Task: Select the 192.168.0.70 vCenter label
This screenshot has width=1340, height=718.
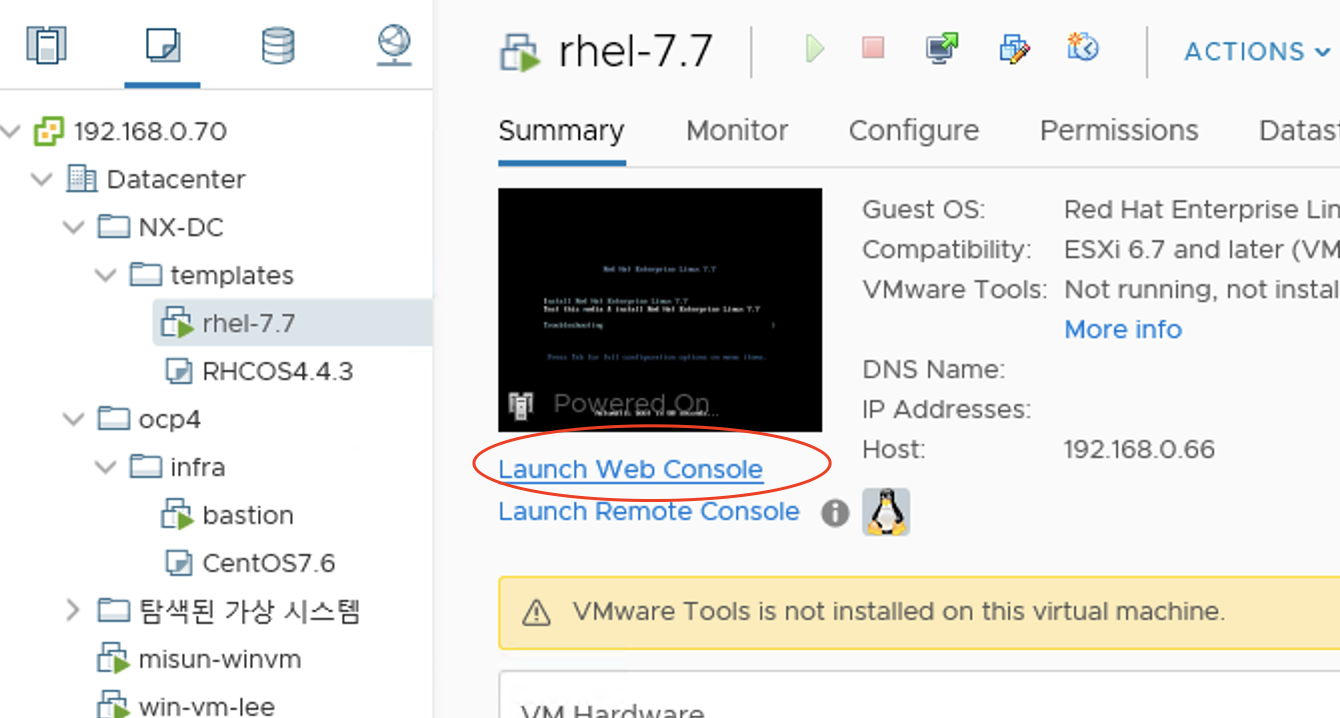Action: 150,131
